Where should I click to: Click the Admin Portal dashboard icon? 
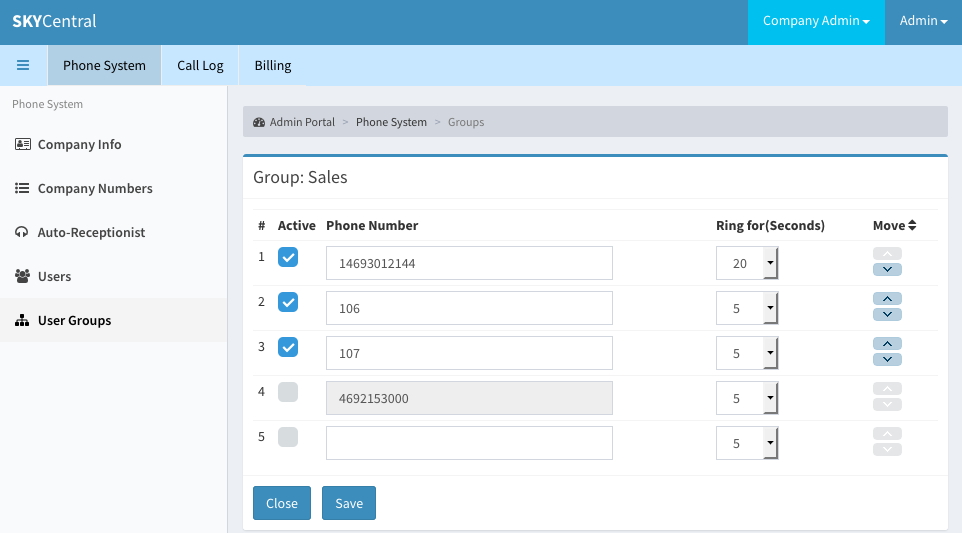tap(259, 122)
